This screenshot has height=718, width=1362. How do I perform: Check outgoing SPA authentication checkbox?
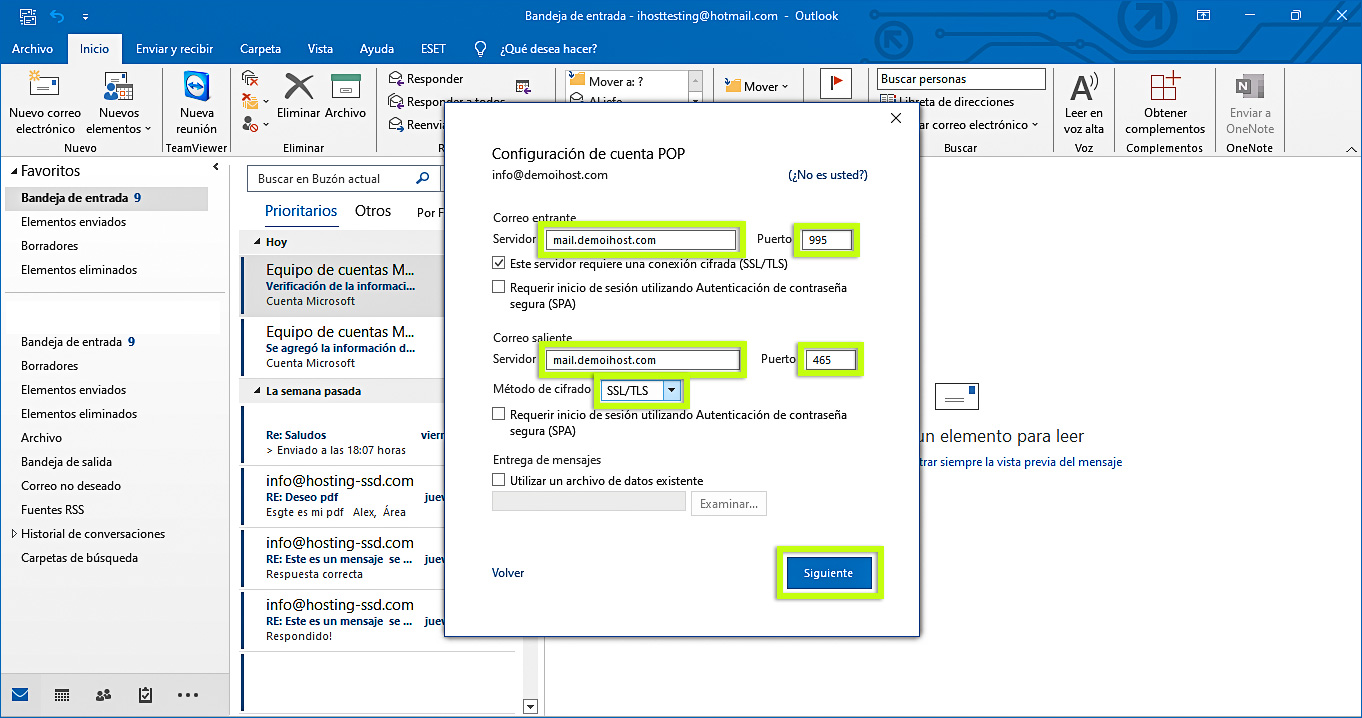pyautogui.click(x=499, y=414)
